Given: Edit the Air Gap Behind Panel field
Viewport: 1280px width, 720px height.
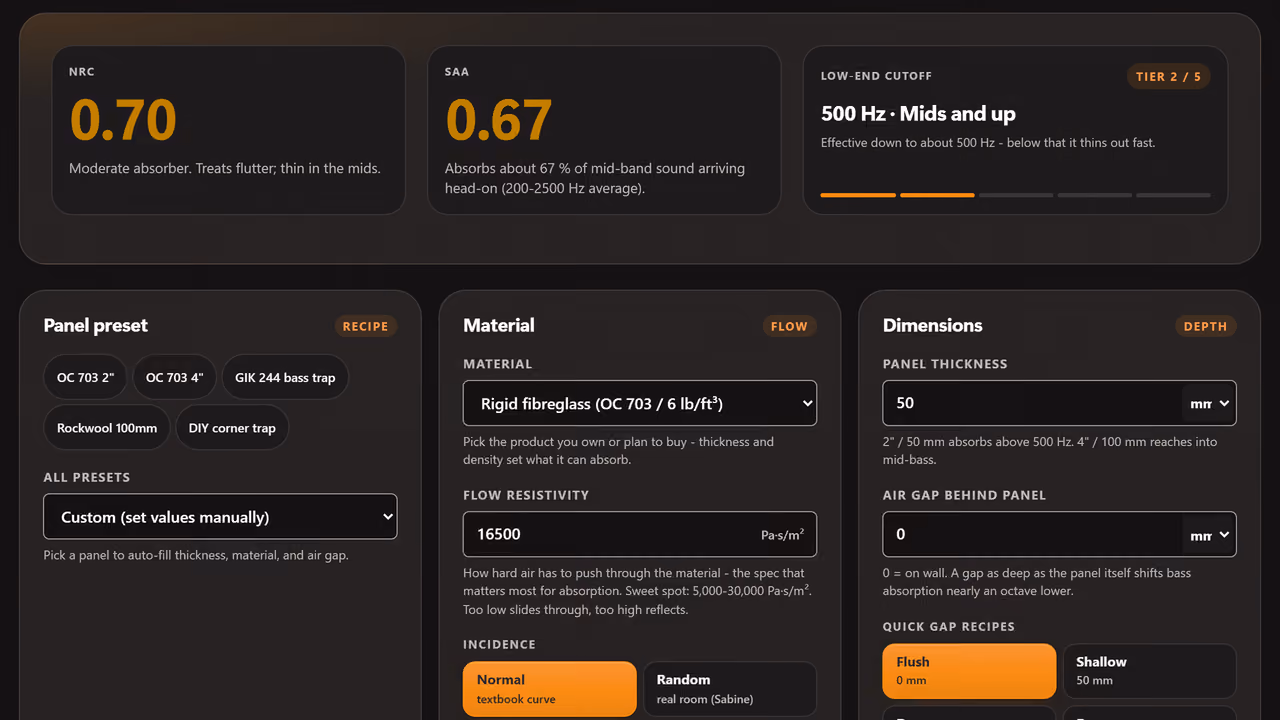Looking at the screenshot, I should pyautogui.click(x=1033, y=534).
